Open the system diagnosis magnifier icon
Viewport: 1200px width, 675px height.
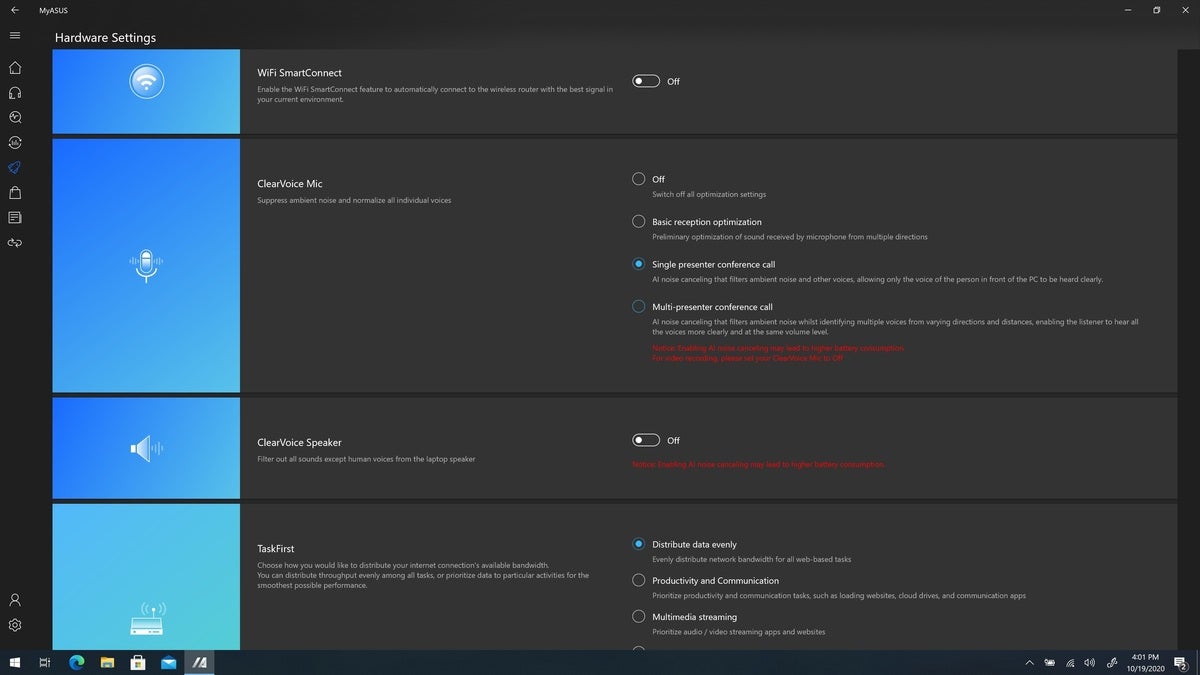pyautogui.click(x=15, y=117)
